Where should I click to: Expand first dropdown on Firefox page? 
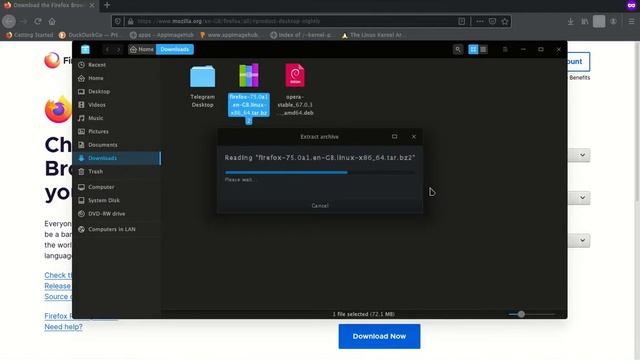point(582,155)
